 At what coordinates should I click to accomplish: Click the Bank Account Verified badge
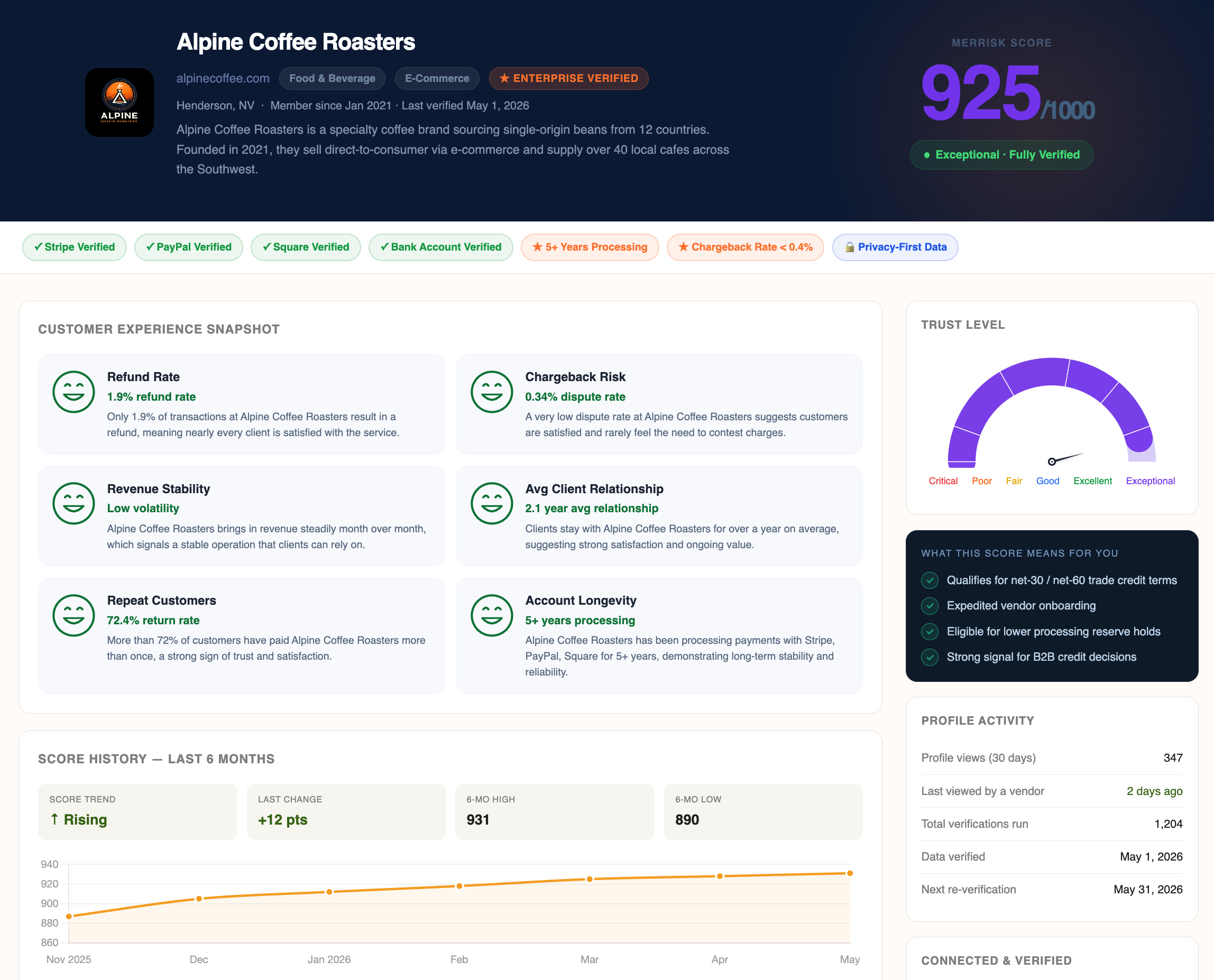click(440, 247)
